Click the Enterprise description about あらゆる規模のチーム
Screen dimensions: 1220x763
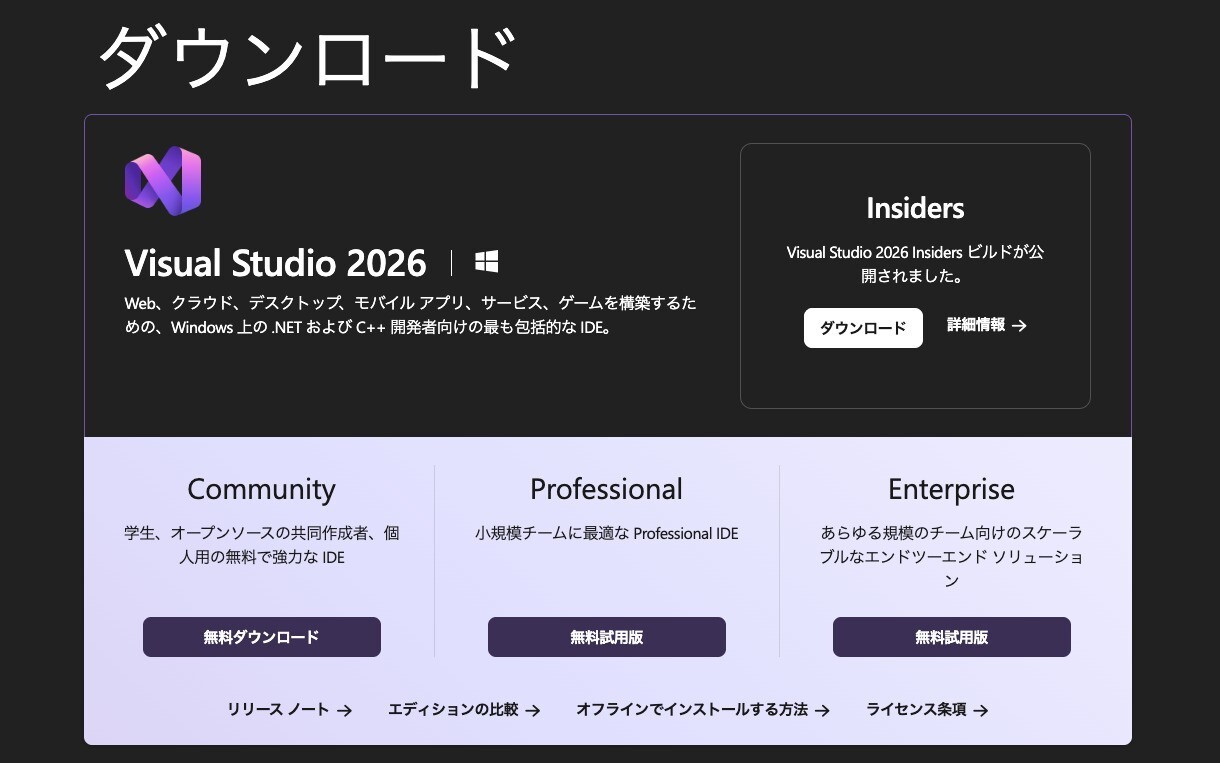[952, 557]
